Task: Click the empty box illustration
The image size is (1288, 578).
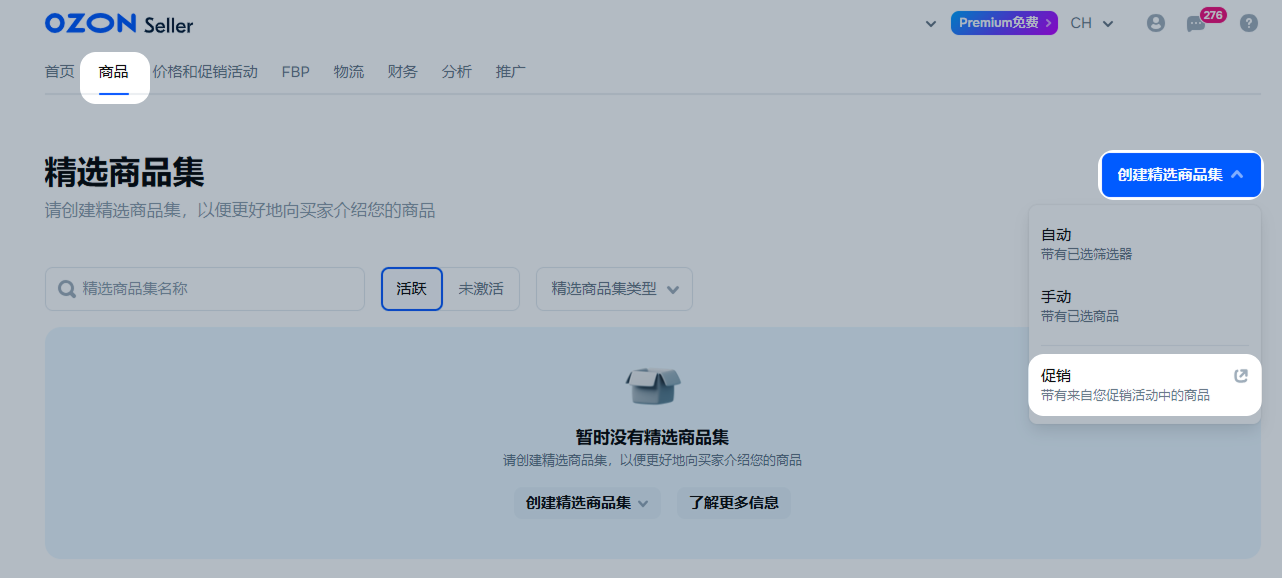Action: click(652, 387)
